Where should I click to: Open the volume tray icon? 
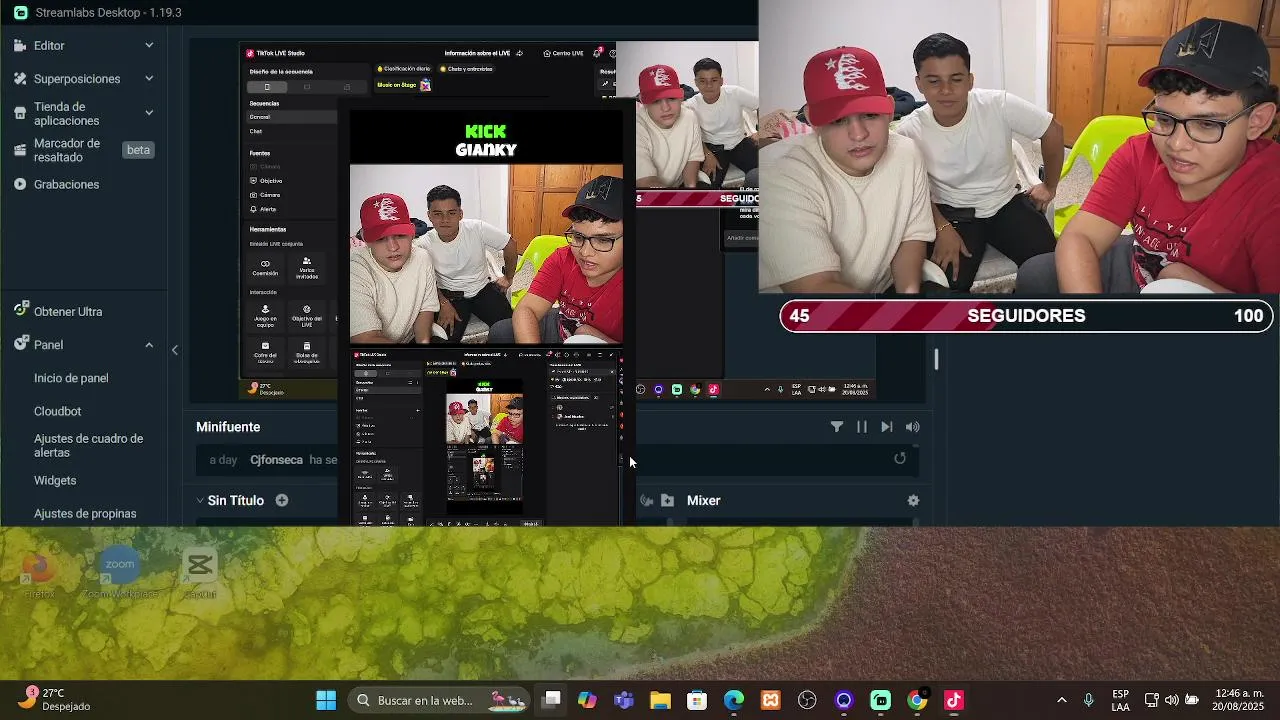coord(1171,700)
